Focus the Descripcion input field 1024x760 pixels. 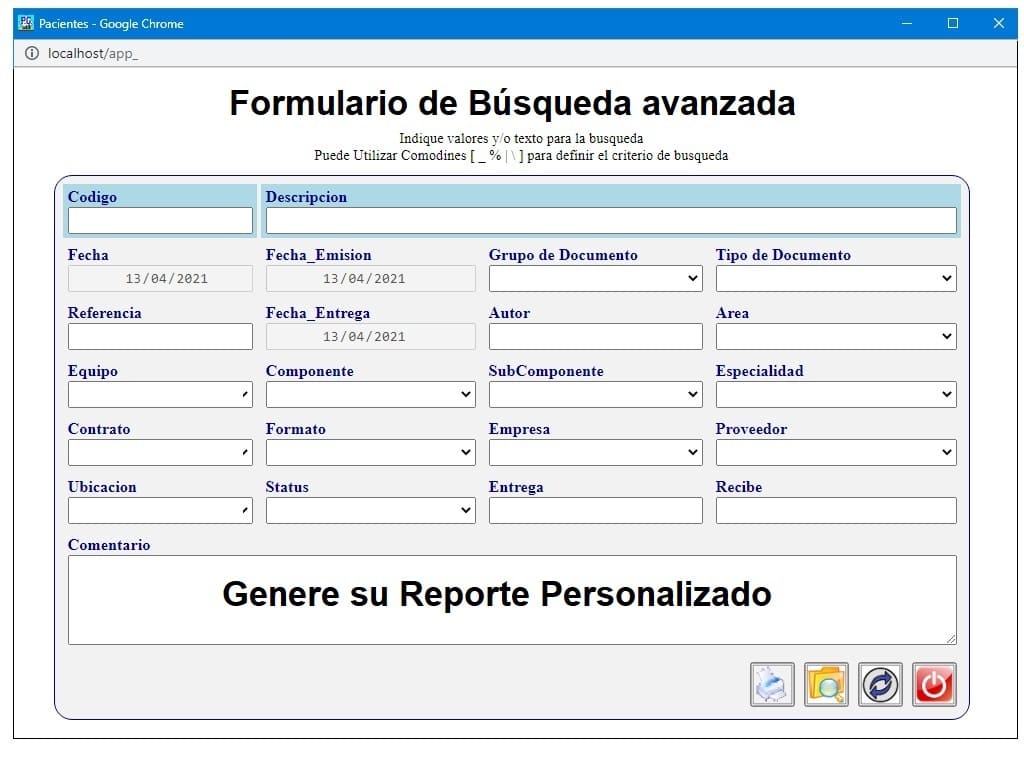(611, 221)
